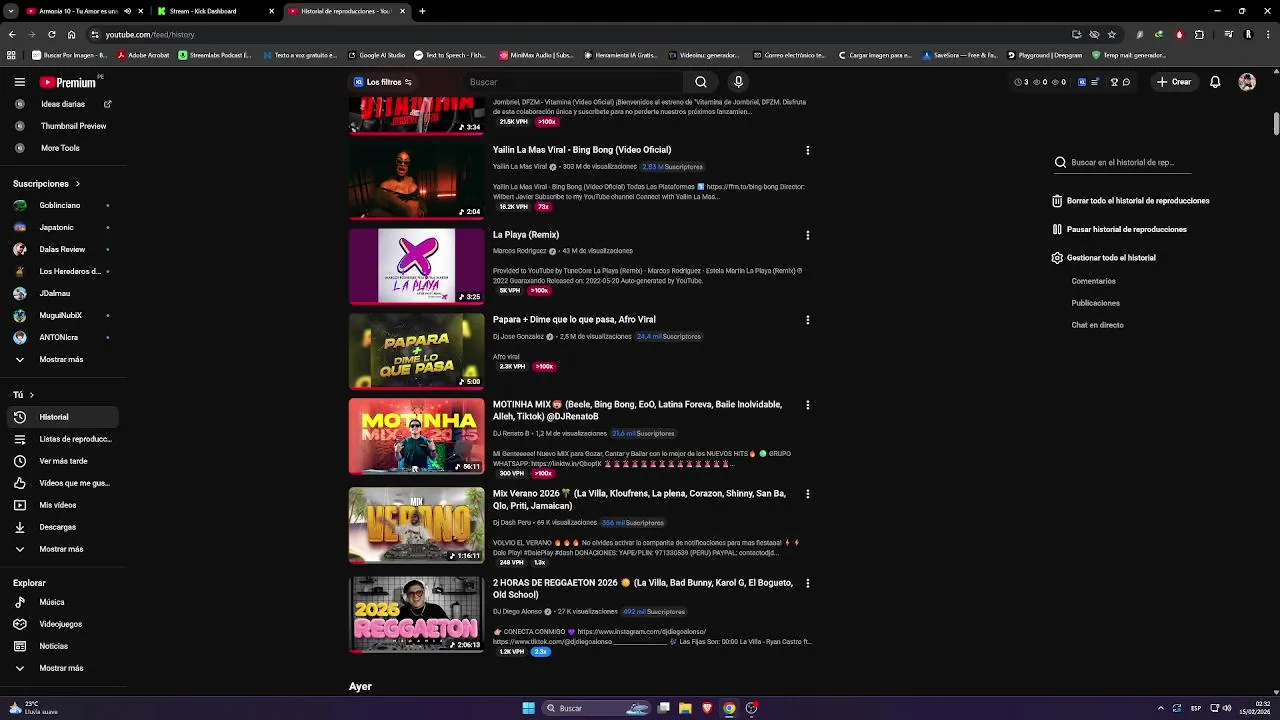Open the notifications bell
This screenshot has width=1280, height=720.
[x=1215, y=82]
